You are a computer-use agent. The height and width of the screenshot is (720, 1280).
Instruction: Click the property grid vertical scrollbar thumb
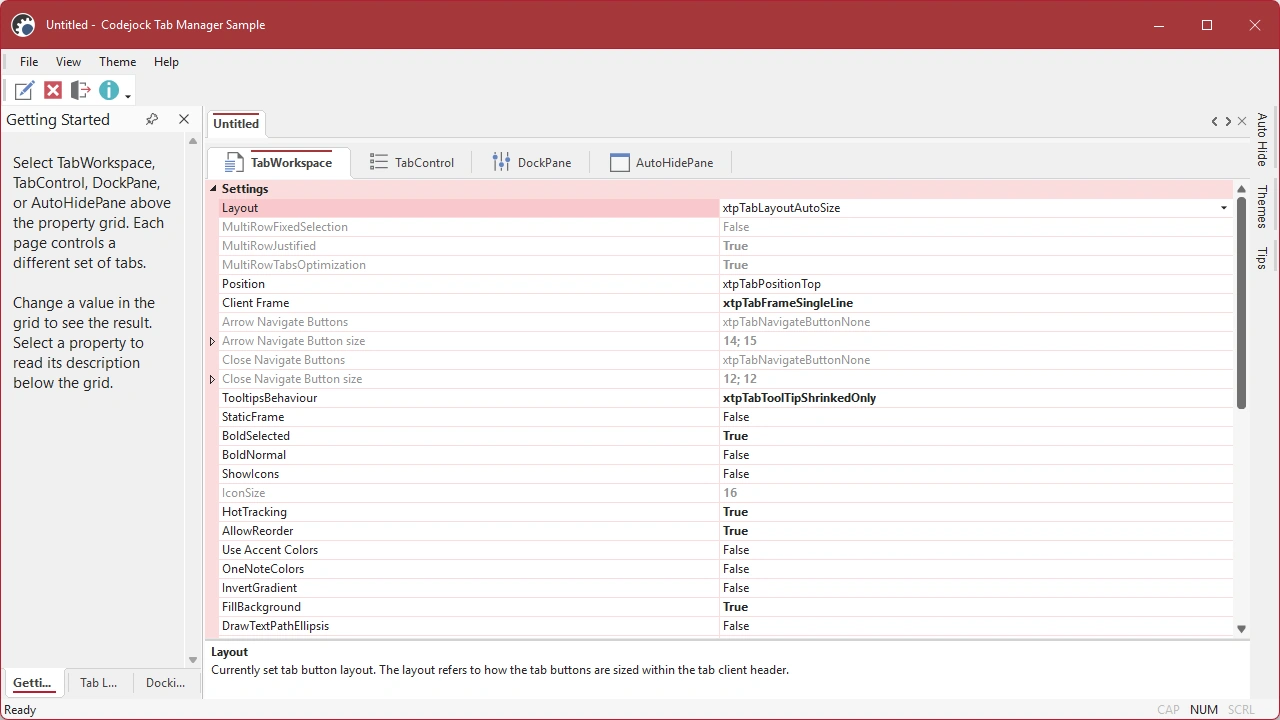coord(1241,302)
